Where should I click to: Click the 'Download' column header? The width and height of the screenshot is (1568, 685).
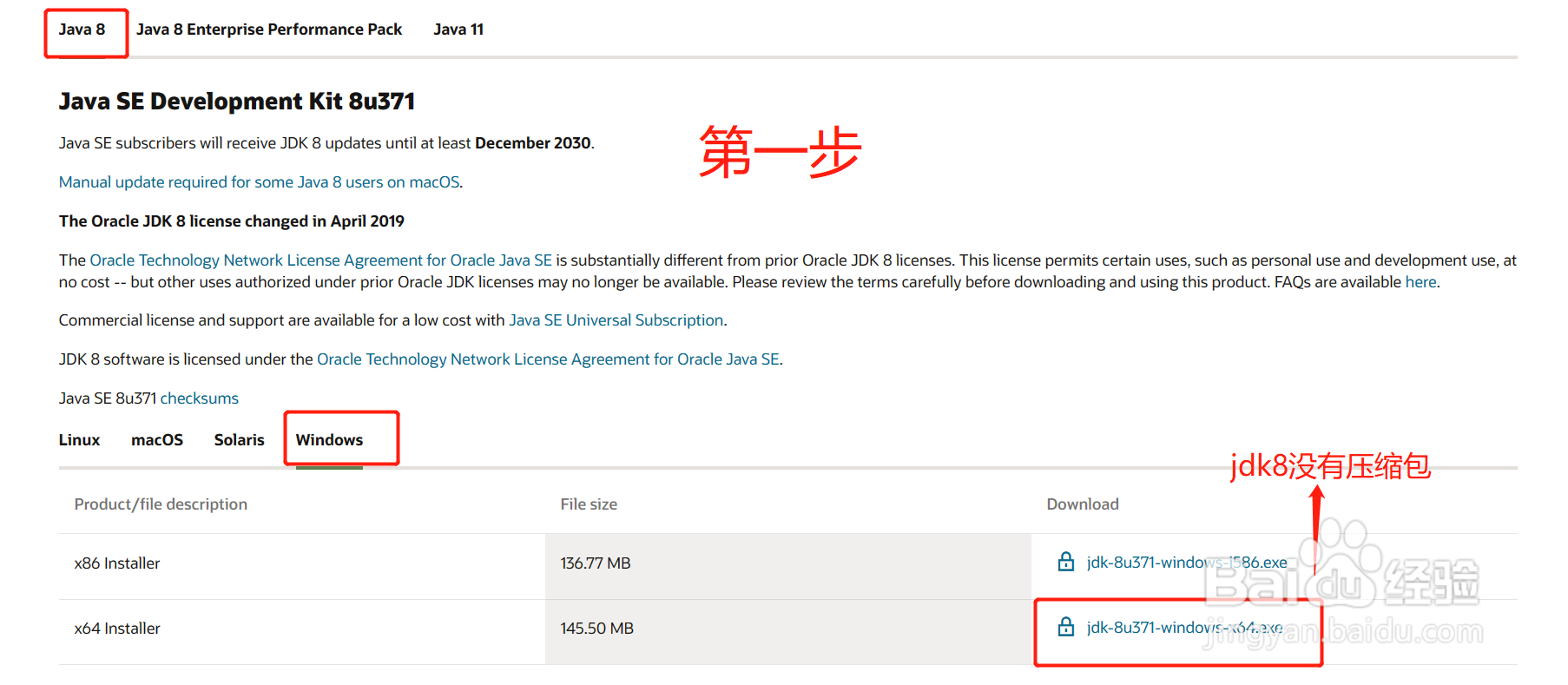(1083, 504)
